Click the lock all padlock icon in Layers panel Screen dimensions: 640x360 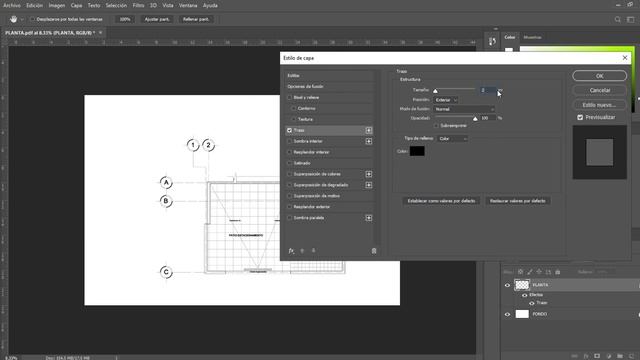pos(558,272)
